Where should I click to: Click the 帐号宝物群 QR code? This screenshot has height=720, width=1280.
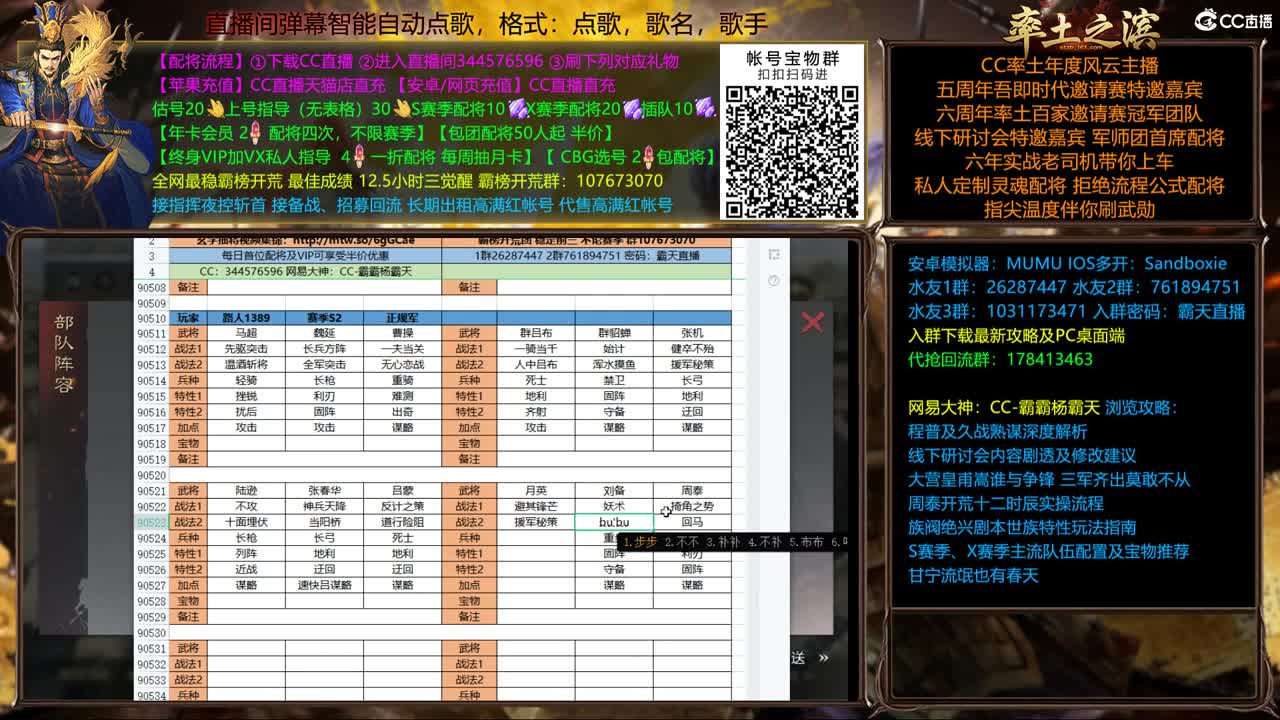point(792,151)
